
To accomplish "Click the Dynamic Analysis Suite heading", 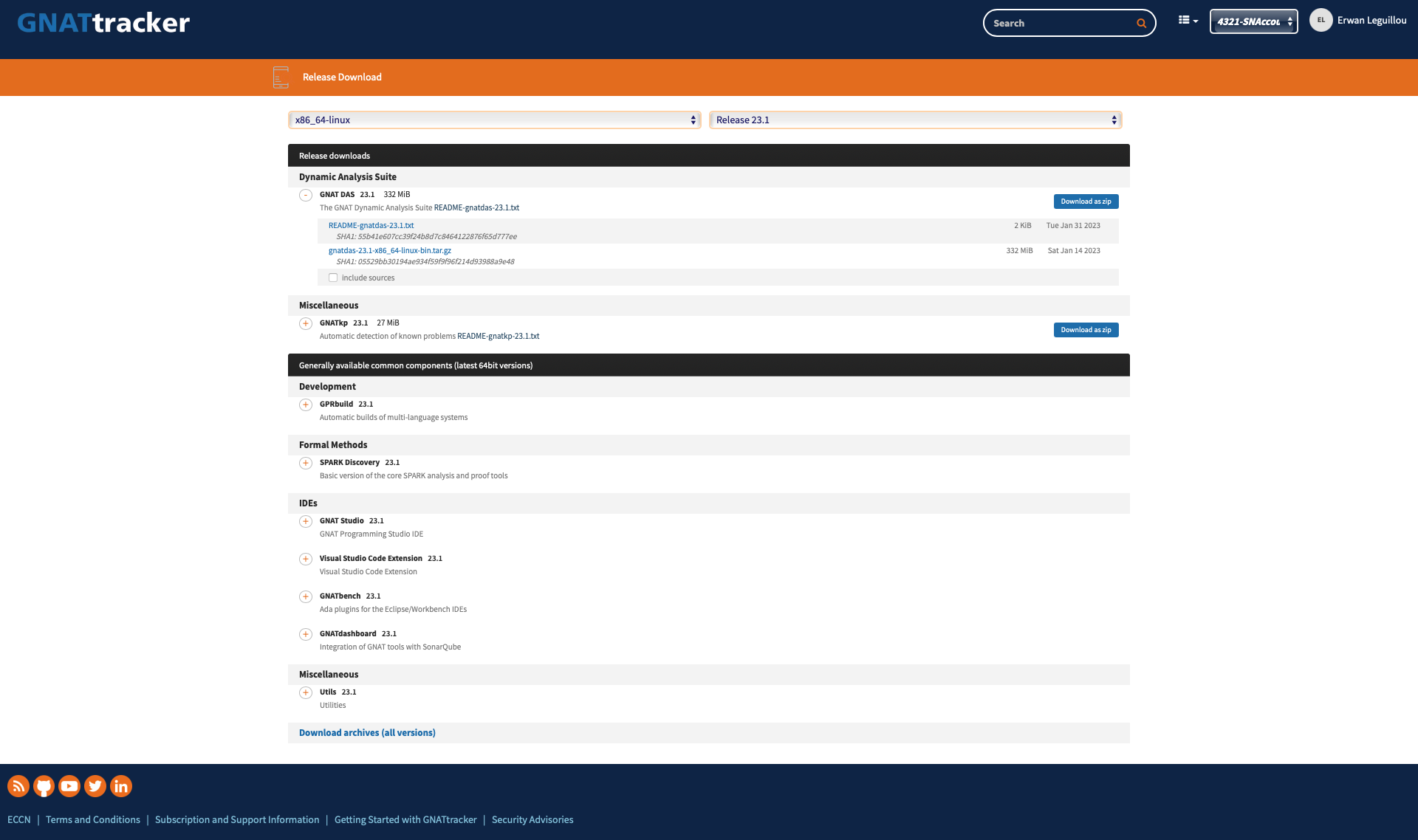I will point(348,176).
